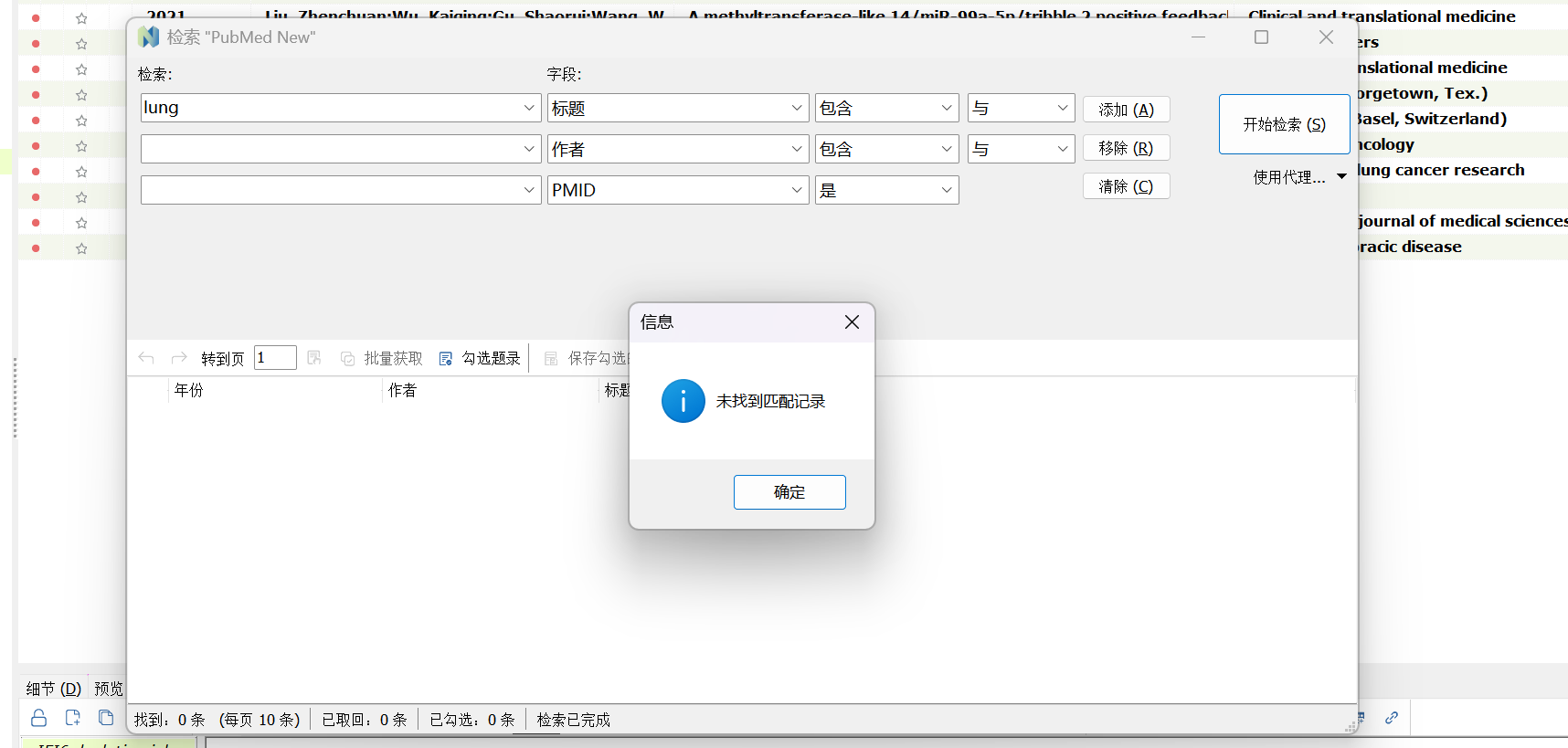Click the NoteExpress logo in search window title

[148, 37]
